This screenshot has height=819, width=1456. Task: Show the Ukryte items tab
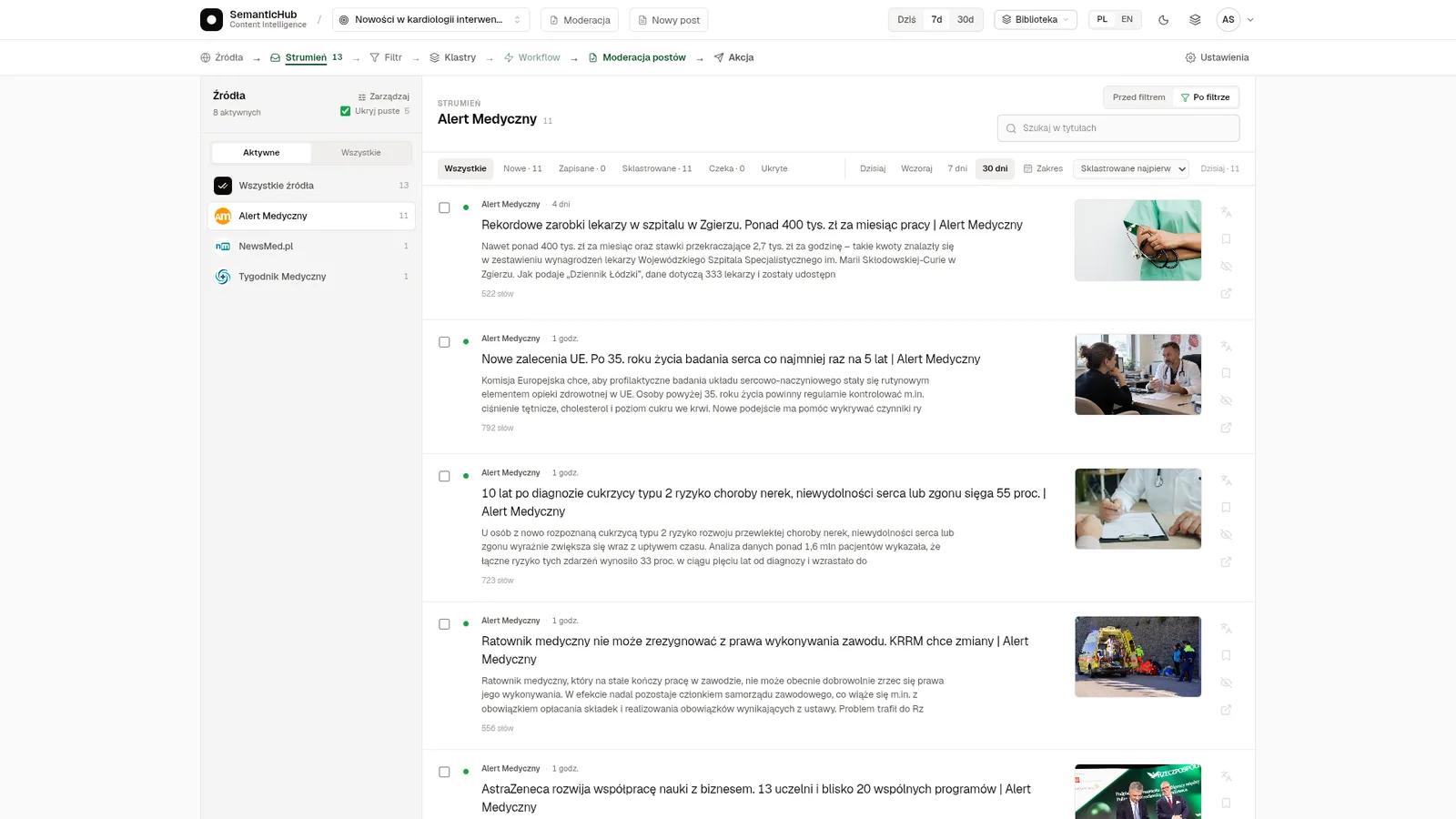point(774,168)
